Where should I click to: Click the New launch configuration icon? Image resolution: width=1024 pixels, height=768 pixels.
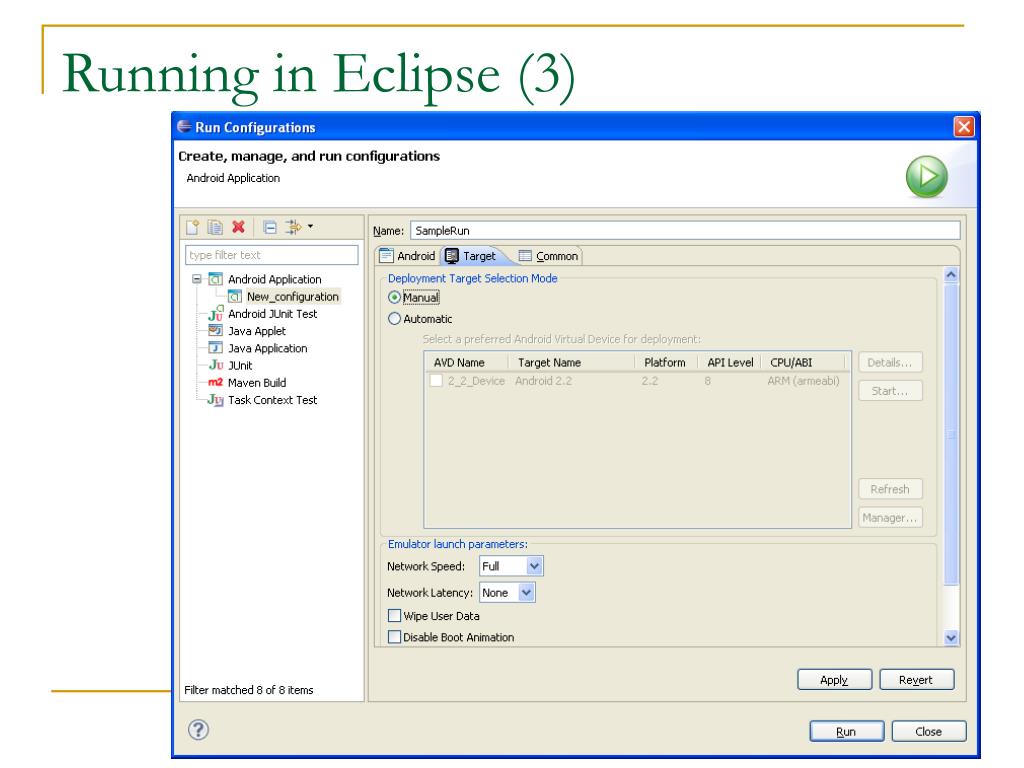coord(193,227)
